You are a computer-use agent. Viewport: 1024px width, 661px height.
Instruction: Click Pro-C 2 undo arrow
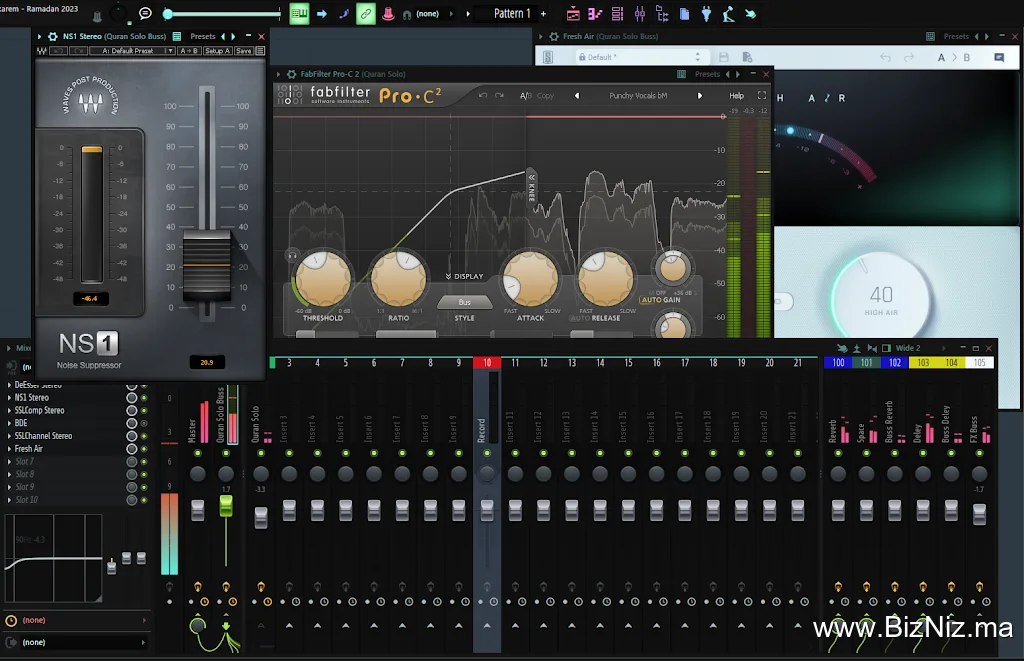483,96
